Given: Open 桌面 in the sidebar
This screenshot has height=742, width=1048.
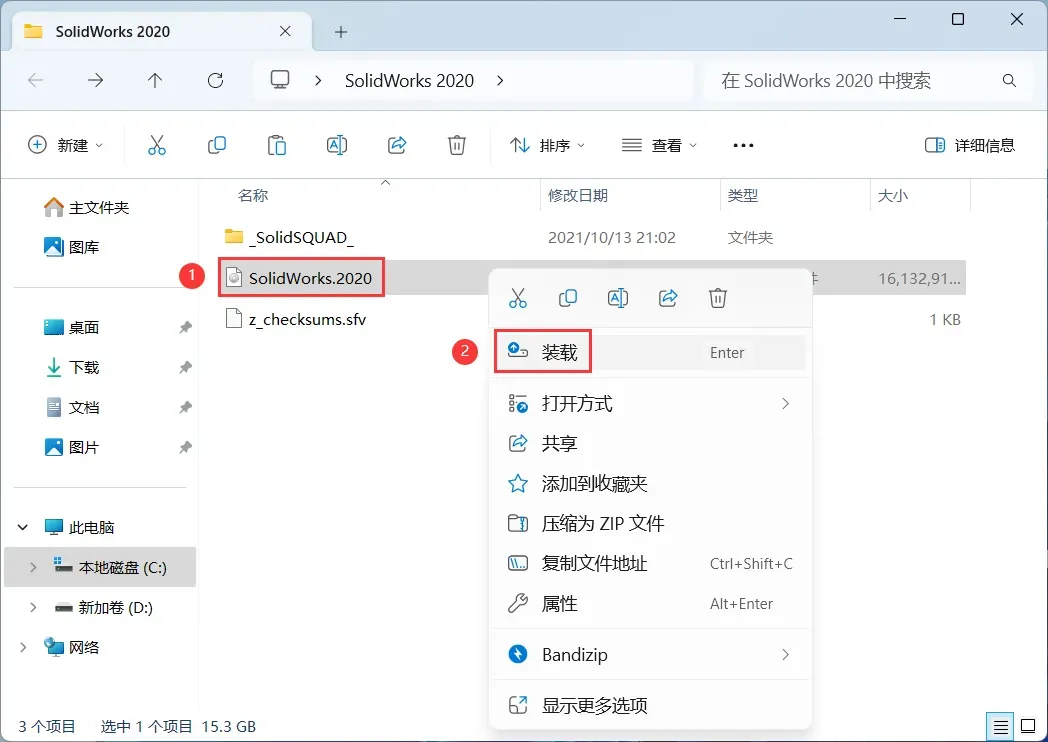Looking at the screenshot, I should coord(71,328).
